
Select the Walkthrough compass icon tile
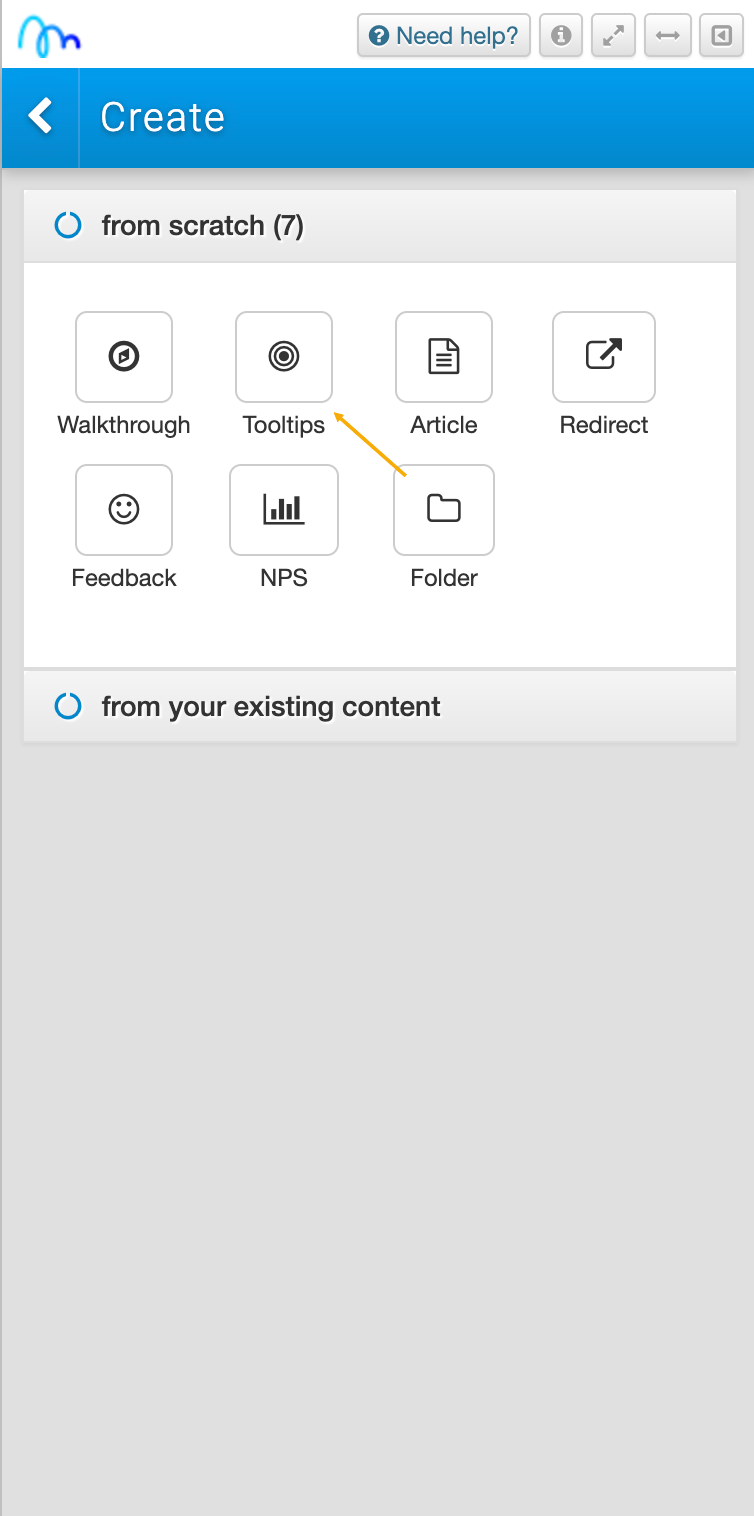(124, 357)
